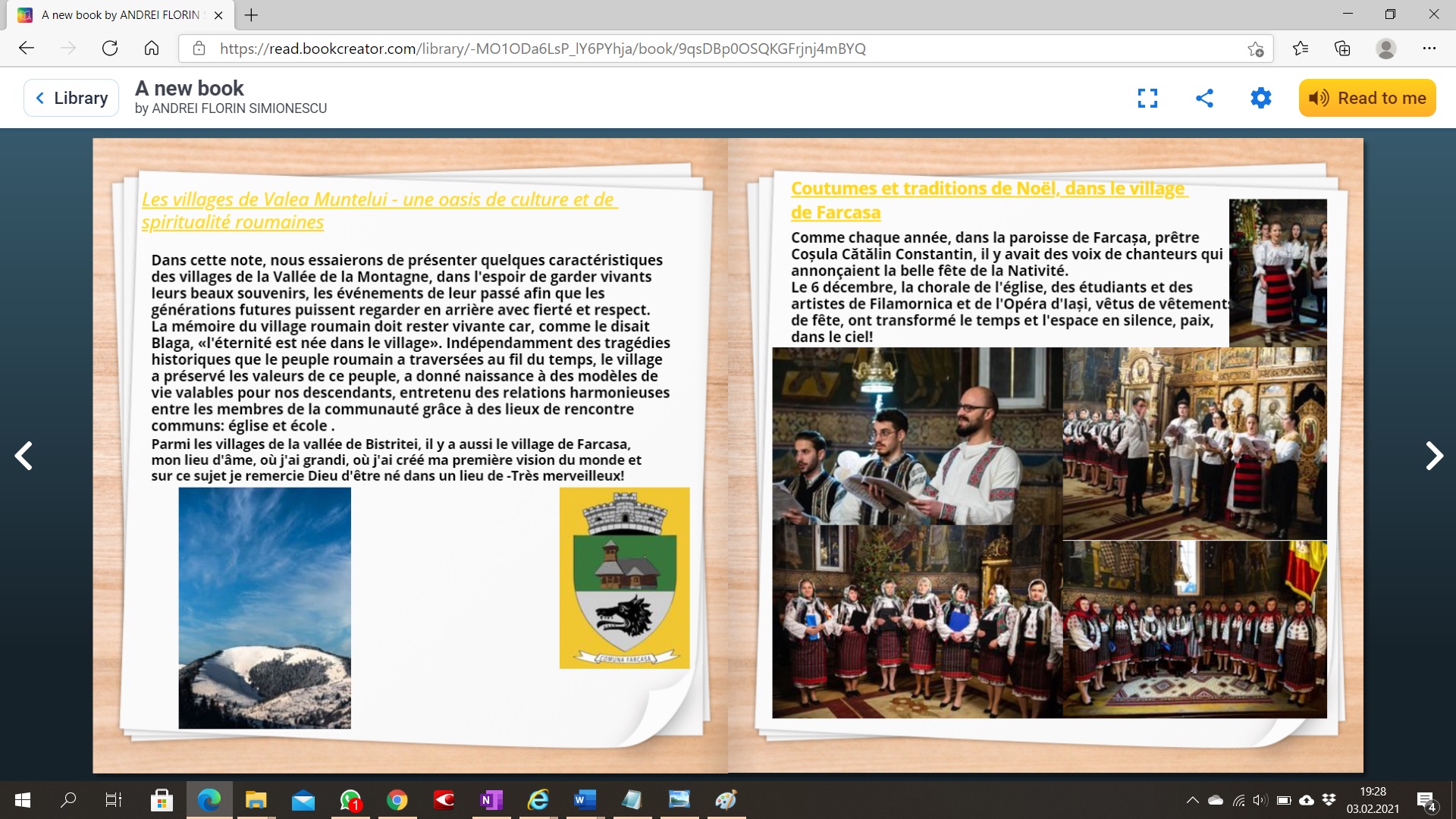1456x819 pixels.
Task: Open the book settings gear
Action: (1260, 98)
